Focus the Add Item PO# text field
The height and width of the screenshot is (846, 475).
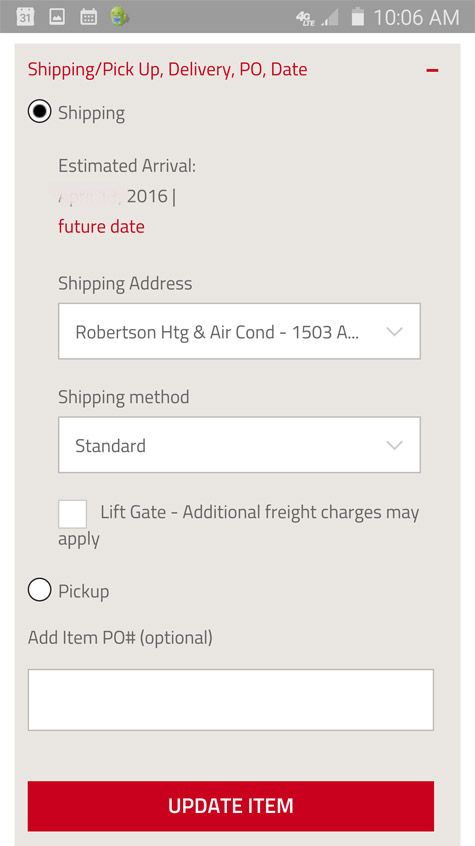230,700
